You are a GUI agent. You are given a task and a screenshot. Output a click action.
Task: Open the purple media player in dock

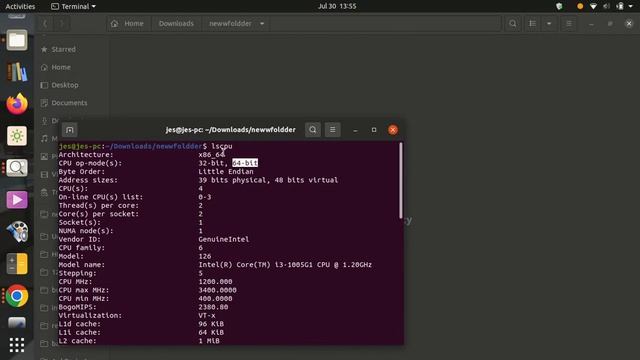[x=17, y=200]
